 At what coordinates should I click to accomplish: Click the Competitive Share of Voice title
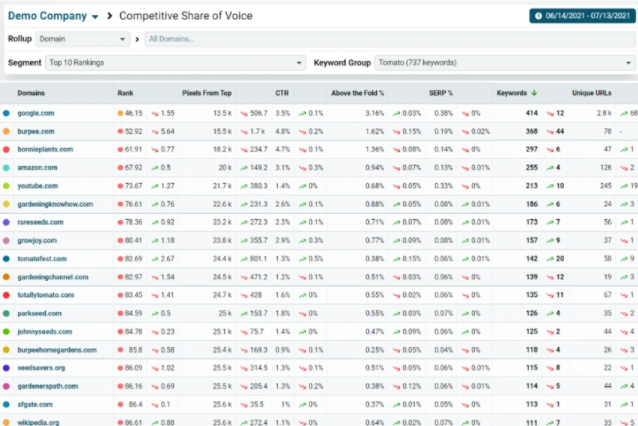click(186, 16)
